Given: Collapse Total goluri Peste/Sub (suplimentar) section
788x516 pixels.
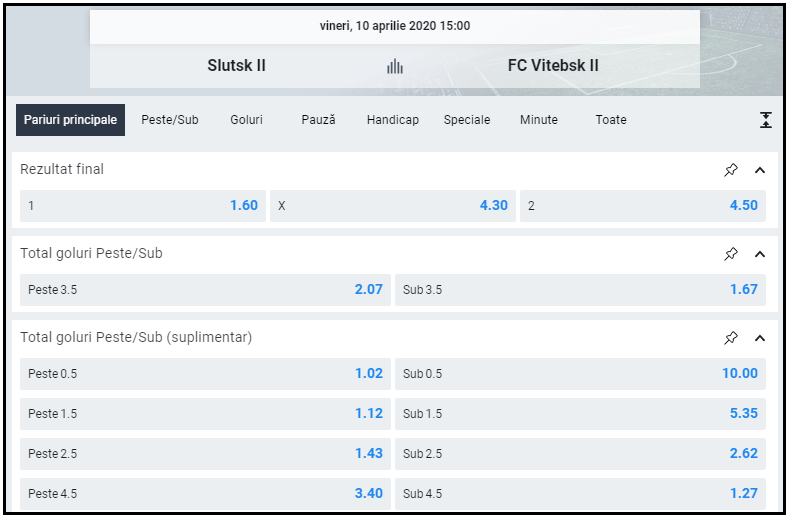Looking at the screenshot, I should (760, 338).
